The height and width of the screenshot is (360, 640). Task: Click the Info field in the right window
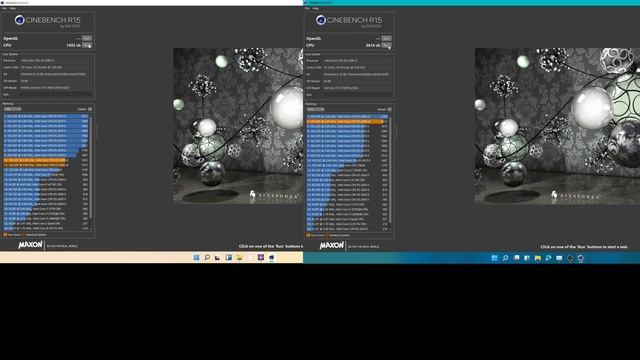(358, 94)
